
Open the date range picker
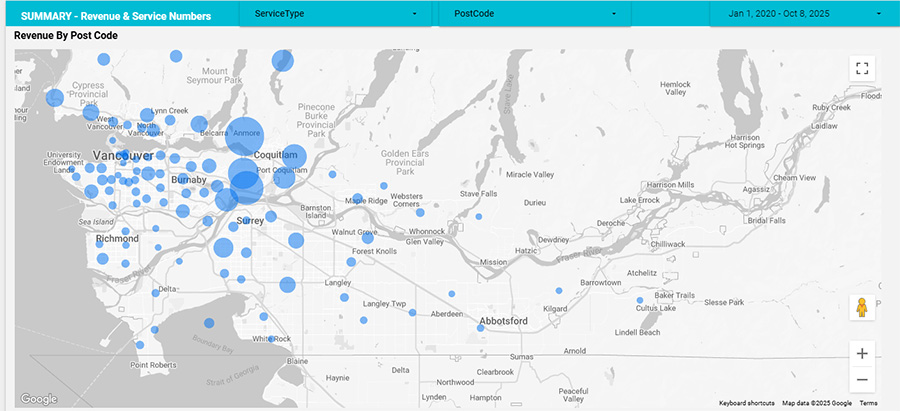click(798, 14)
